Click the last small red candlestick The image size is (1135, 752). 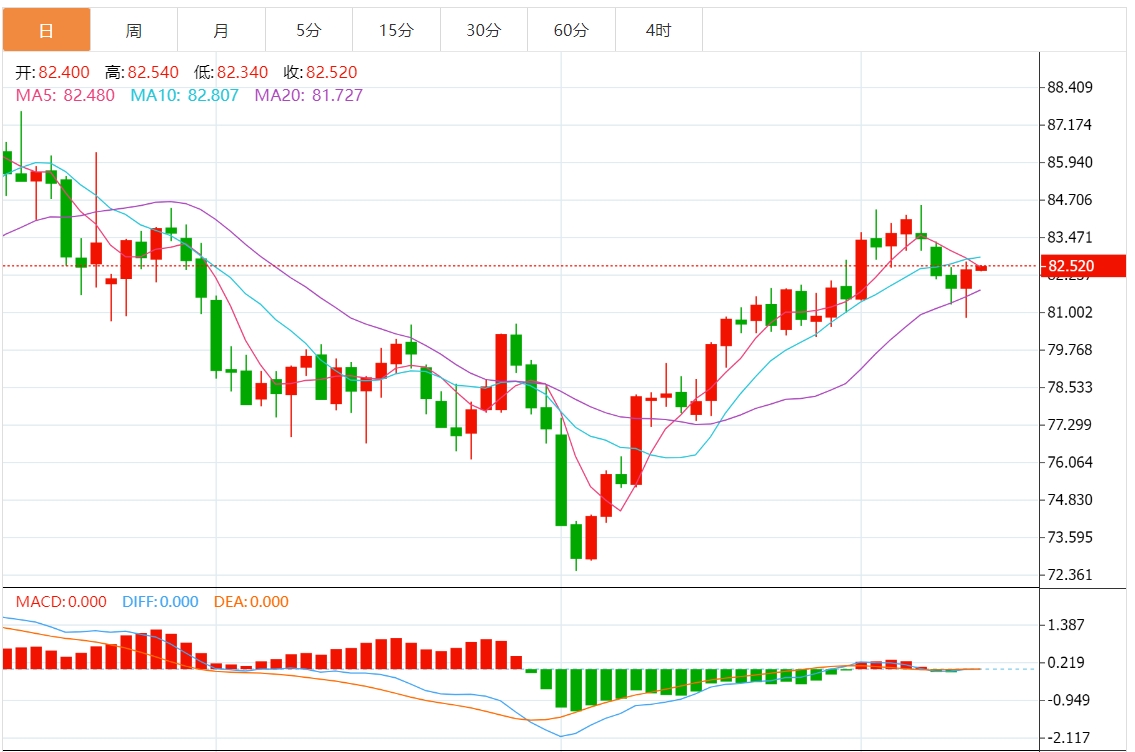pyautogui.click(x=982, y=268)
